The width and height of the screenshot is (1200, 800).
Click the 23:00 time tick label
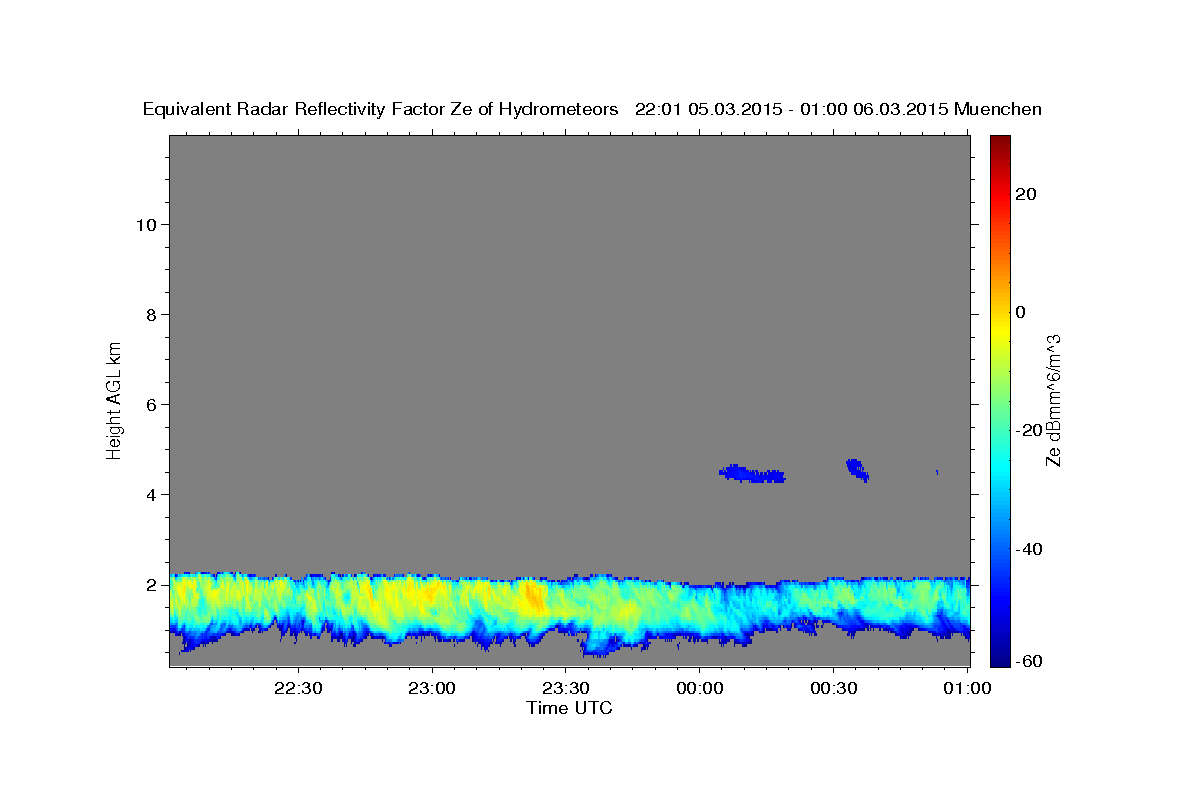[432, 688]
